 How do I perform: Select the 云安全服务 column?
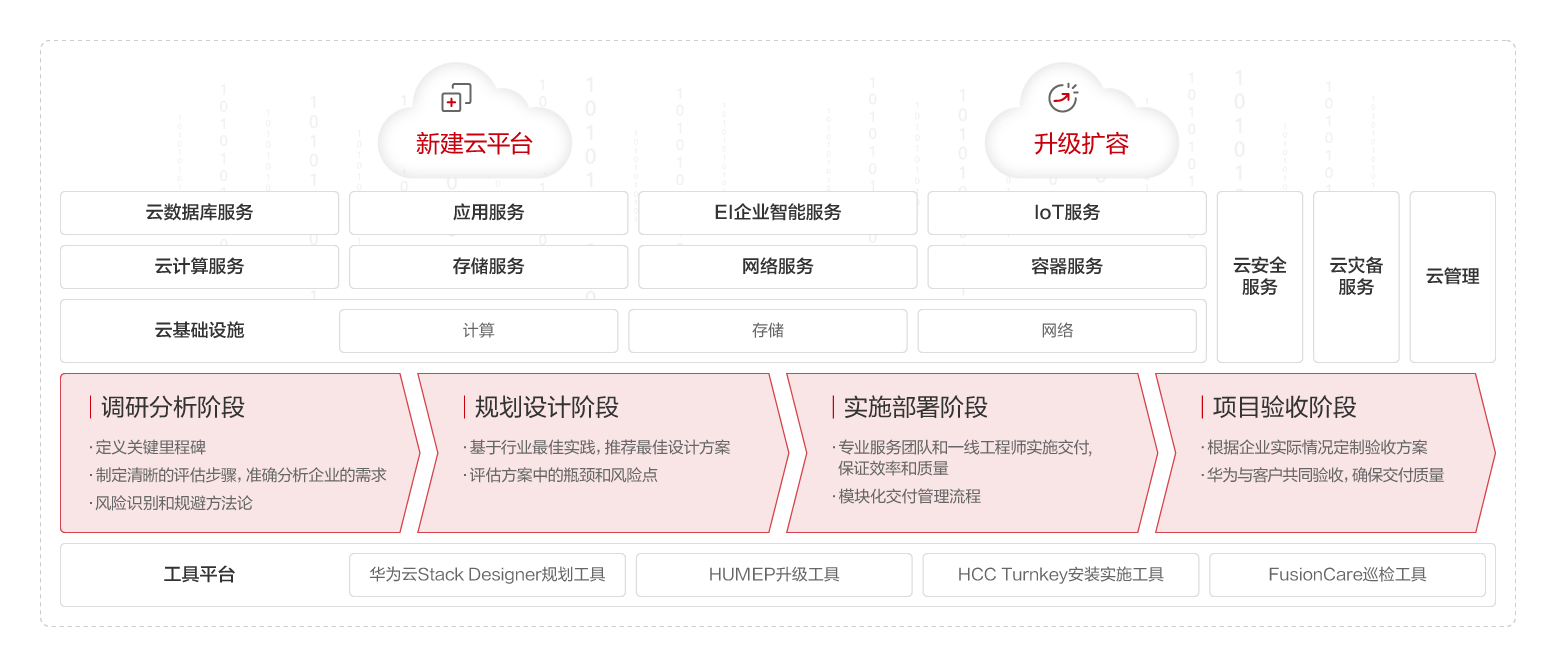[x=1259, y=276]
